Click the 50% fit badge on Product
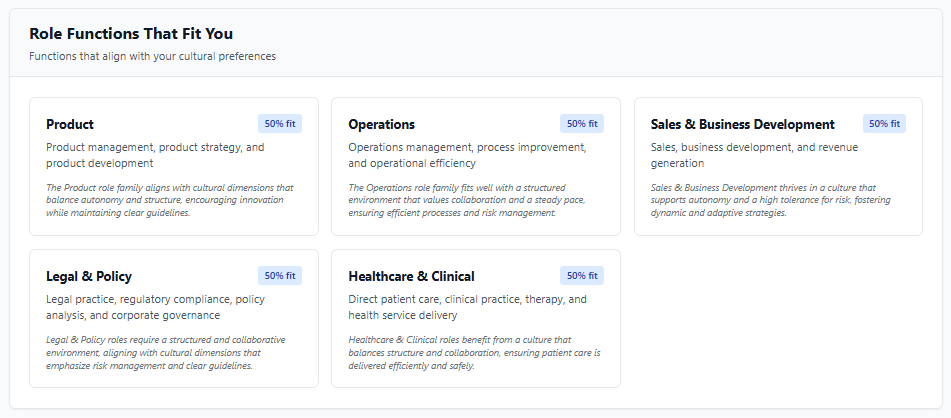 tap(280, 124)
